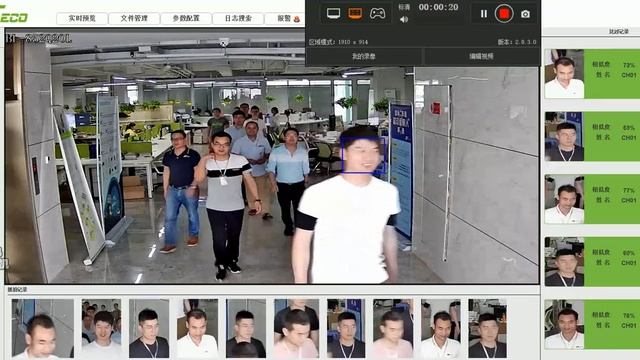Select the eighth snapshot thumbnail in bottom strip
The width and height of the screenshot is (640, 360).
click(393, 329)
